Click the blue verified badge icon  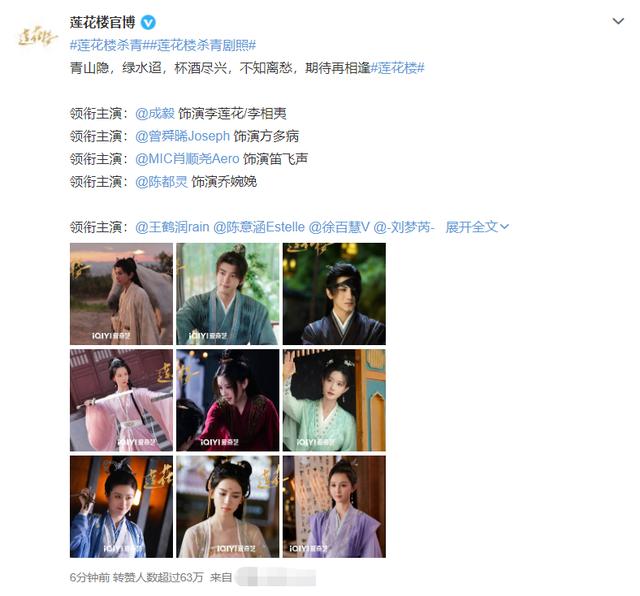click(148, 22)
